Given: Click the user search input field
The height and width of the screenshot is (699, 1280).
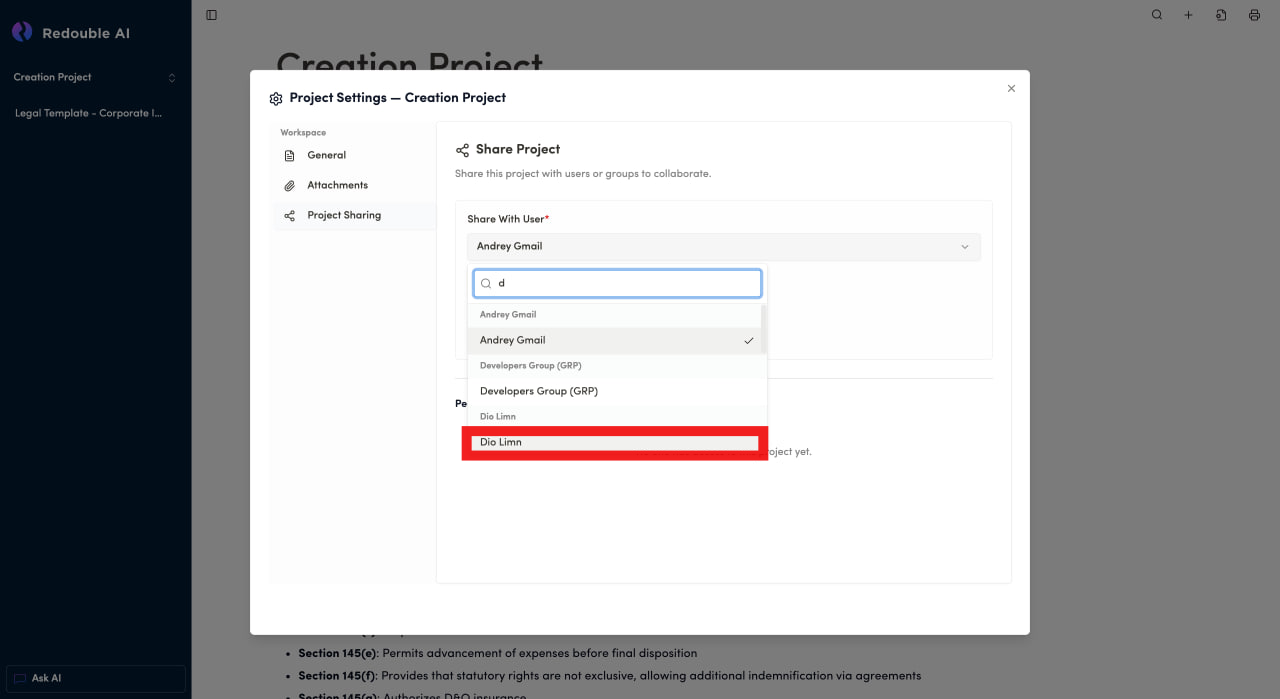Looking at the screenshot, I should point(625,284).
